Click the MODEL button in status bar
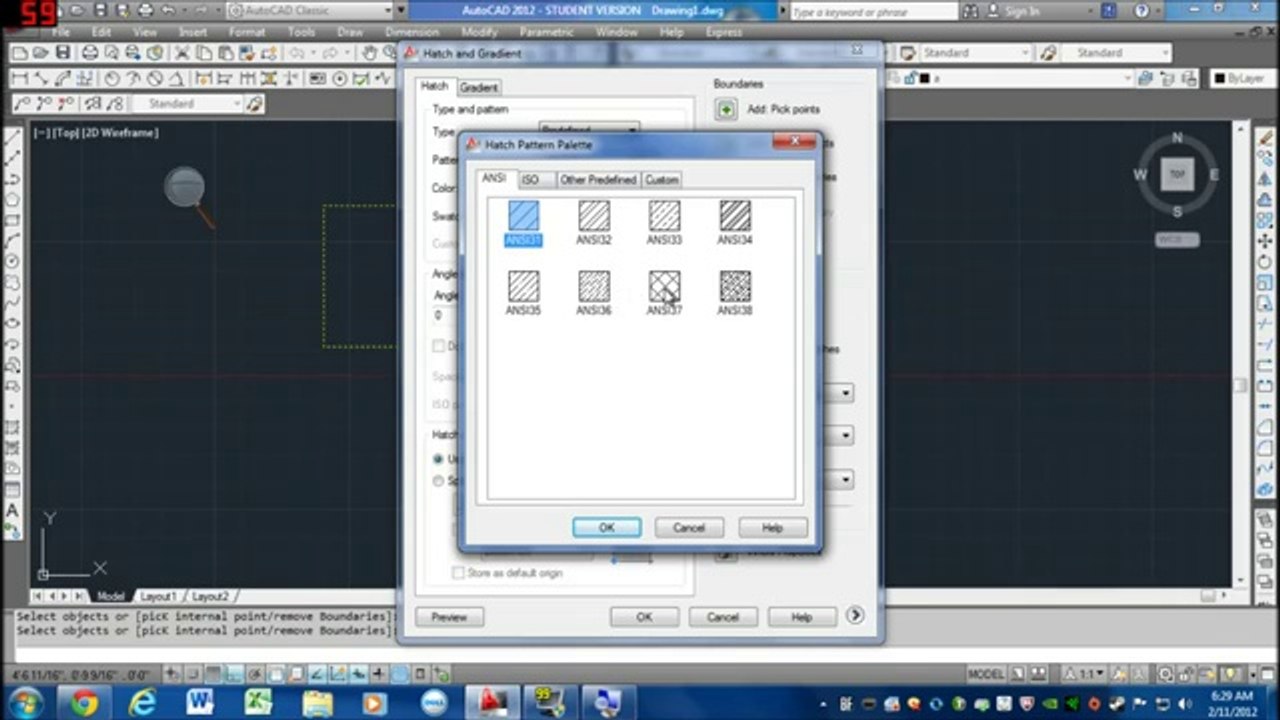The height and width of the screenshot is (720, 1280). tap(986, 674)
